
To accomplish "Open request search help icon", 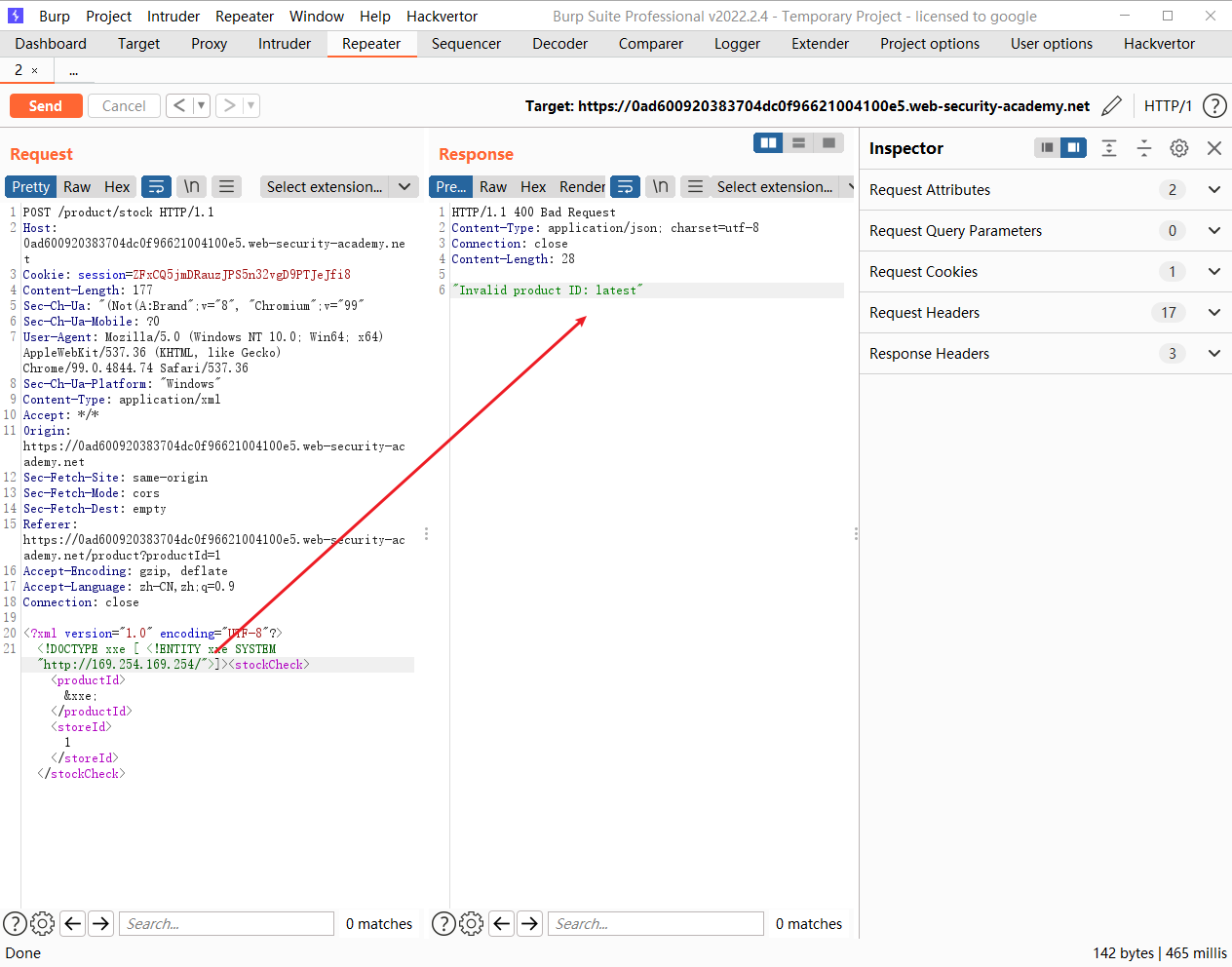I will pyautogui.click(x=15, y=923).
